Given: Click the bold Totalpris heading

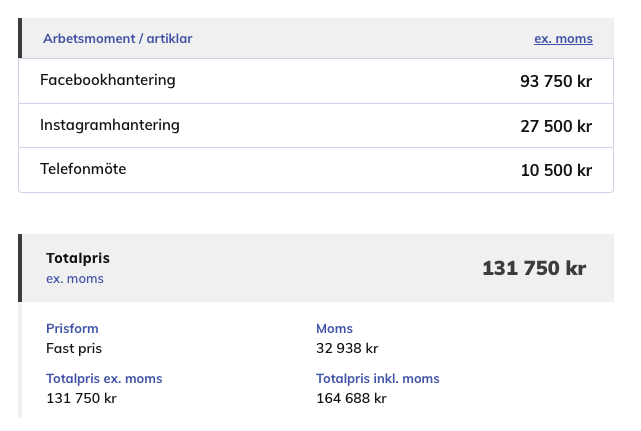Looking at the screenshot, I should (78, 258).
